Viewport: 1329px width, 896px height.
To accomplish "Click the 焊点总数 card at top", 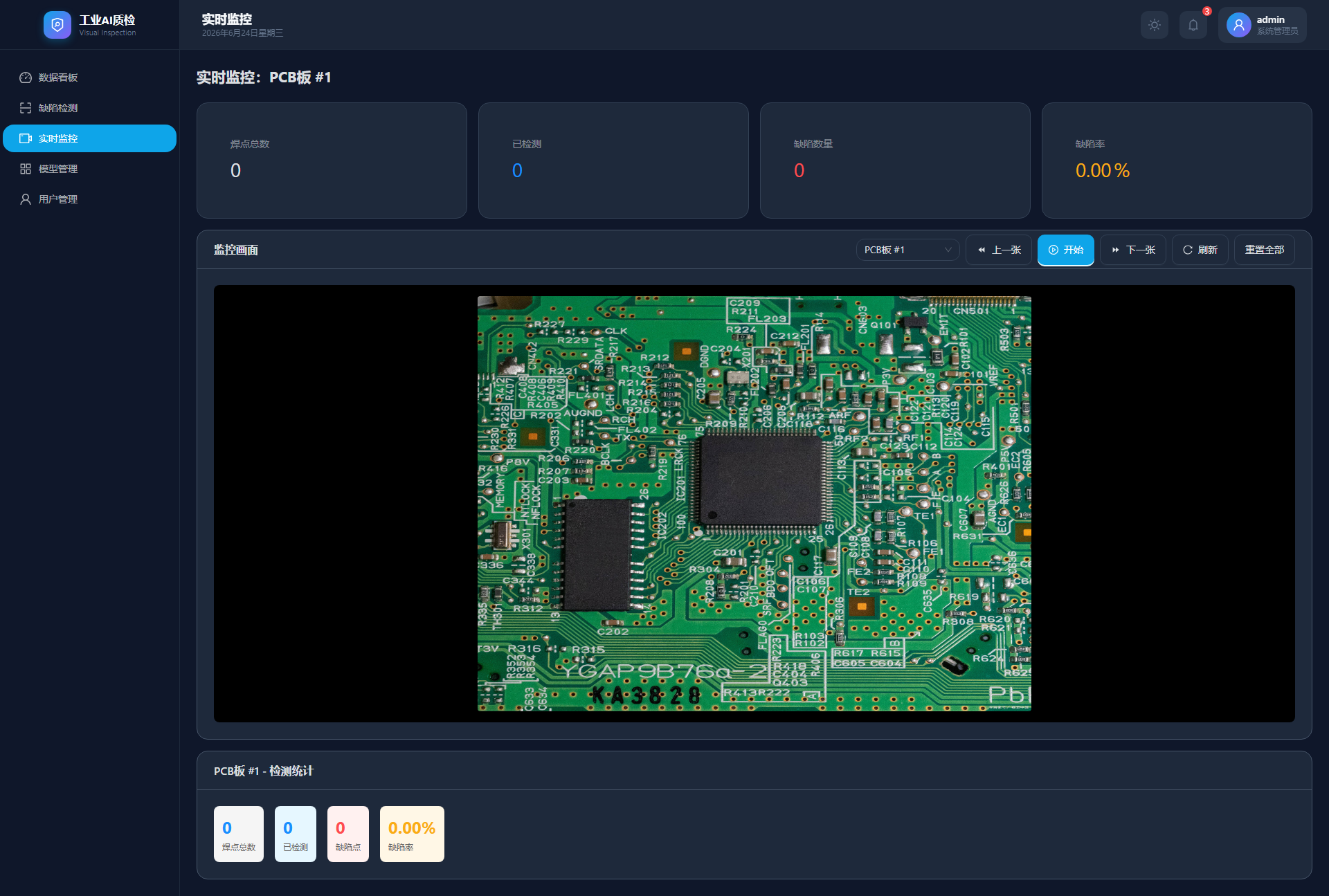I will coord(332,161).
